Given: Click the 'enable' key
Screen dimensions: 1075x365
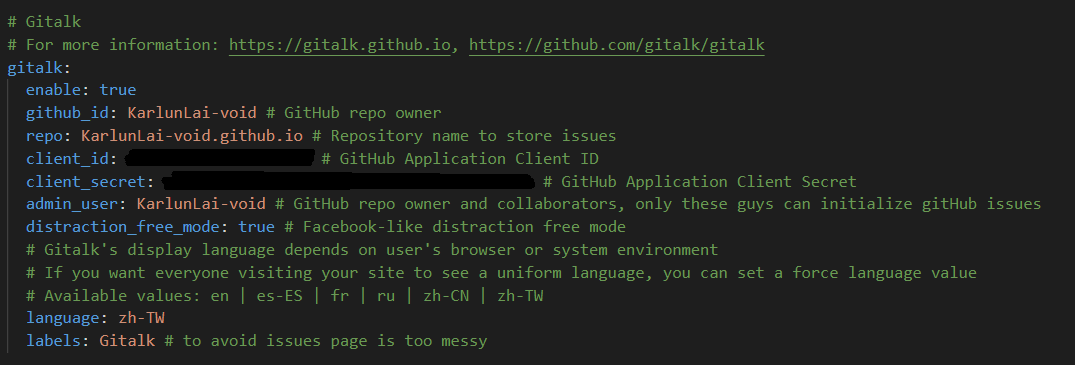Looking at the screenshot, I should [x=53, y=90].
